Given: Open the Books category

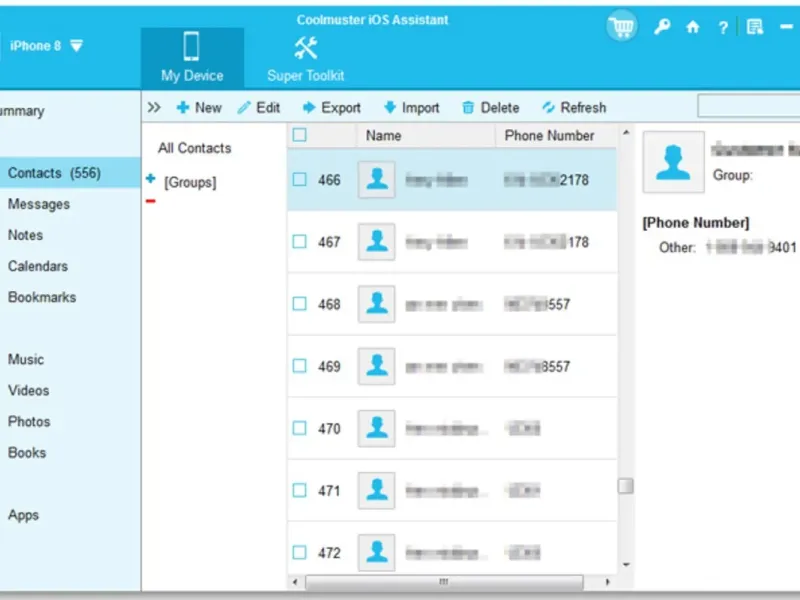Looking at the screenshot, I should 27,453.
